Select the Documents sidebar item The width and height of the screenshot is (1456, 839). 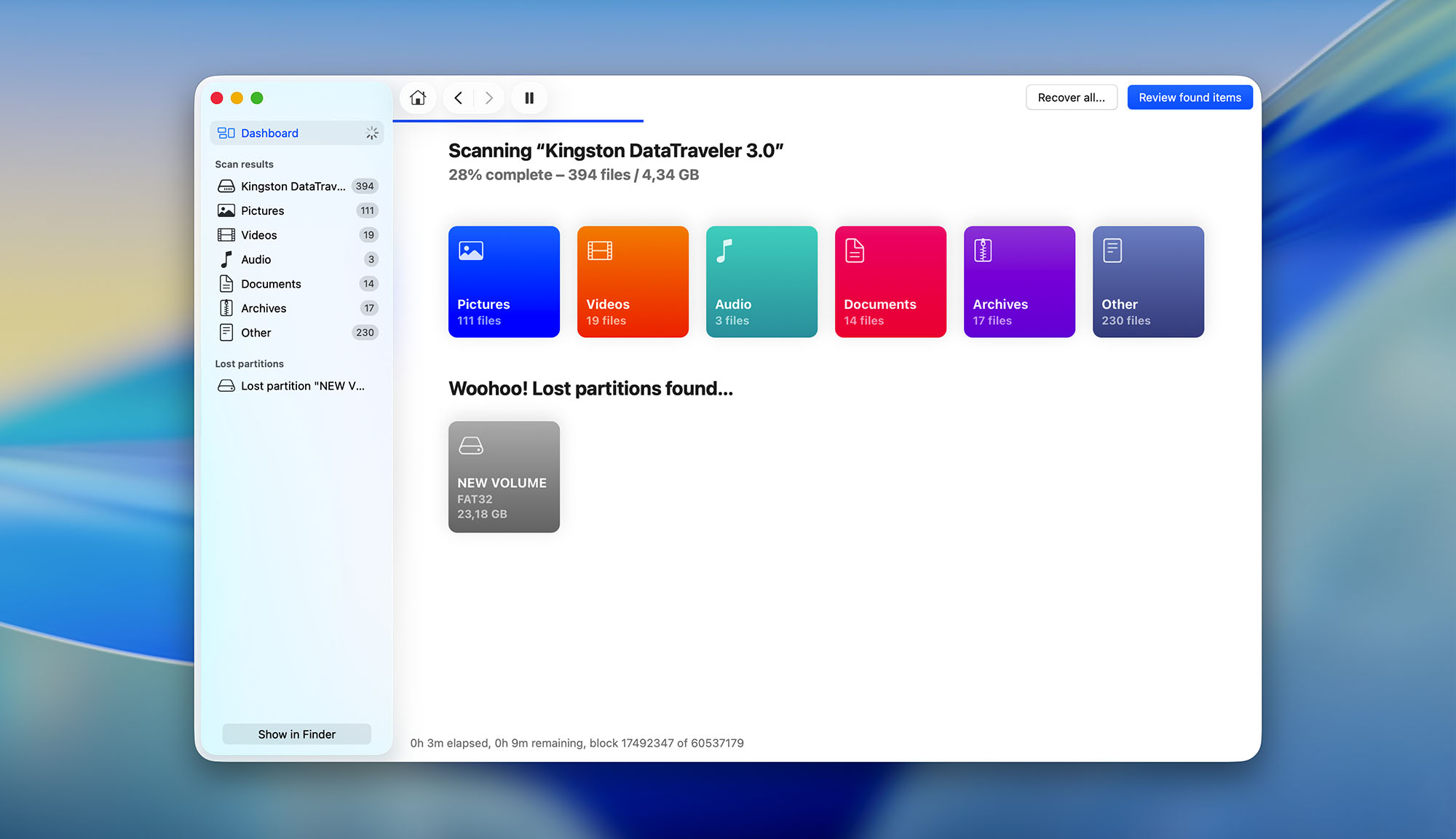[271, 283]
